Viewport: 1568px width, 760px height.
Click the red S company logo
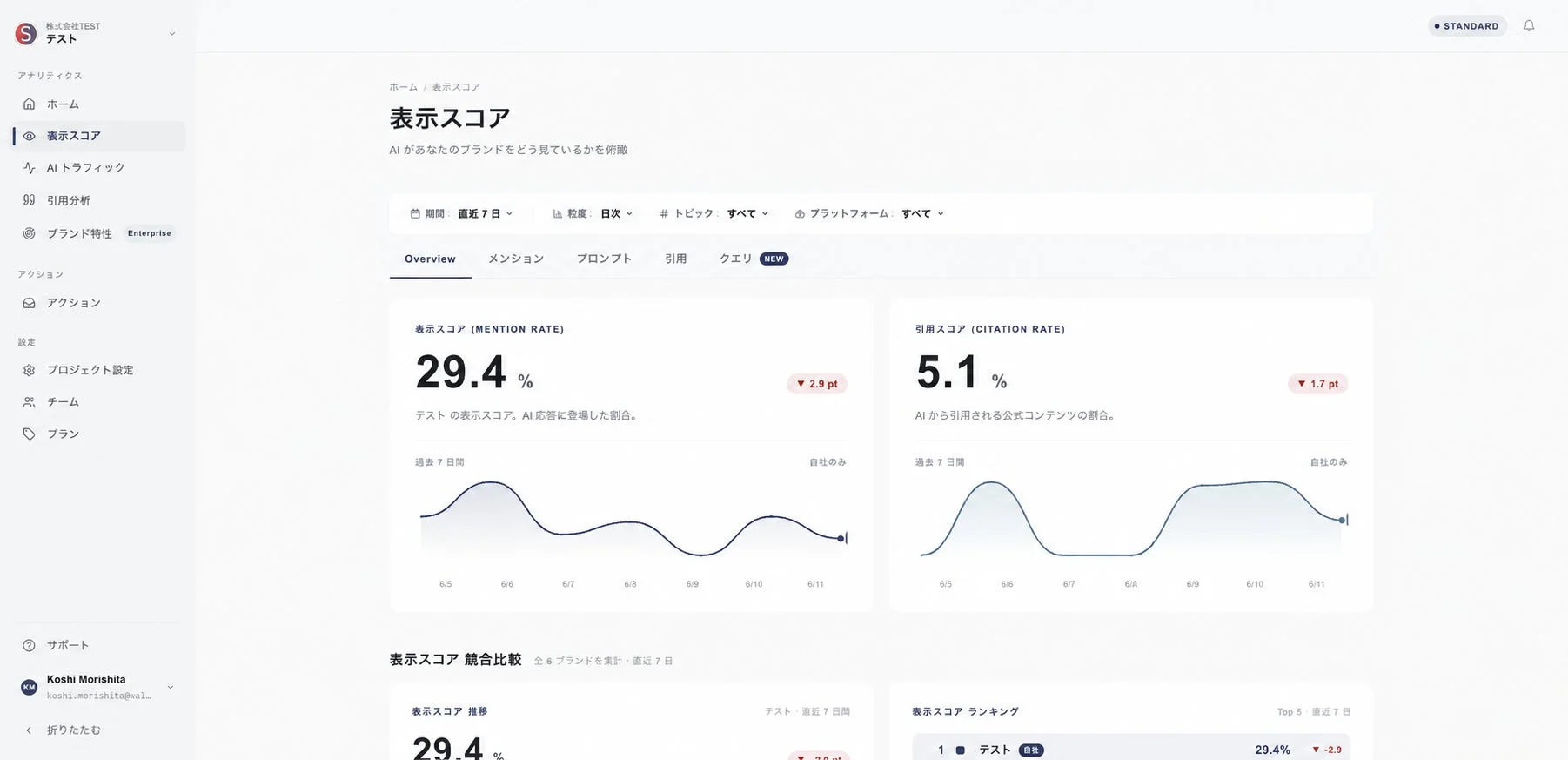[26, 33]
